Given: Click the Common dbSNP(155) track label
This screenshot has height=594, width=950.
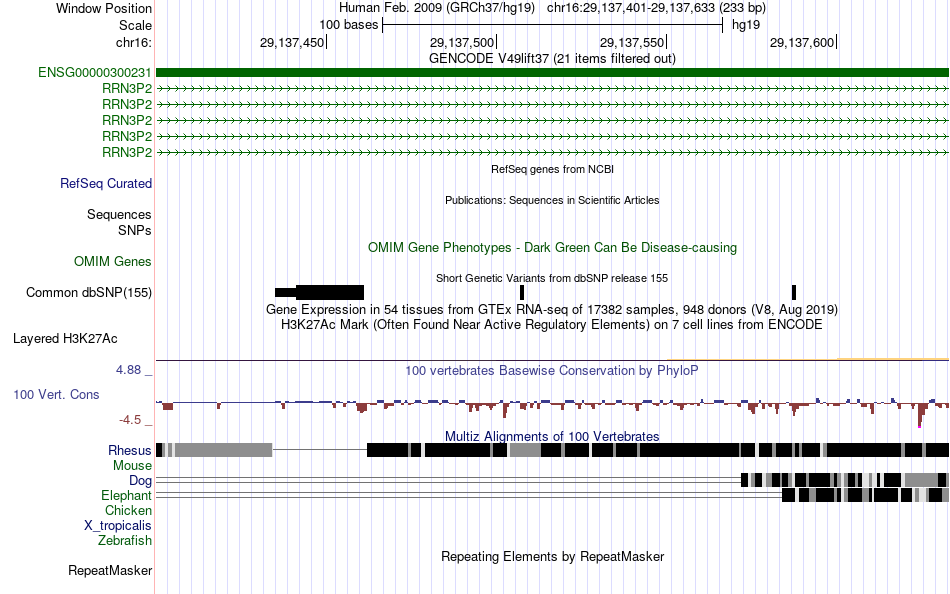Looking at the screenshot, I should (89, 292).
